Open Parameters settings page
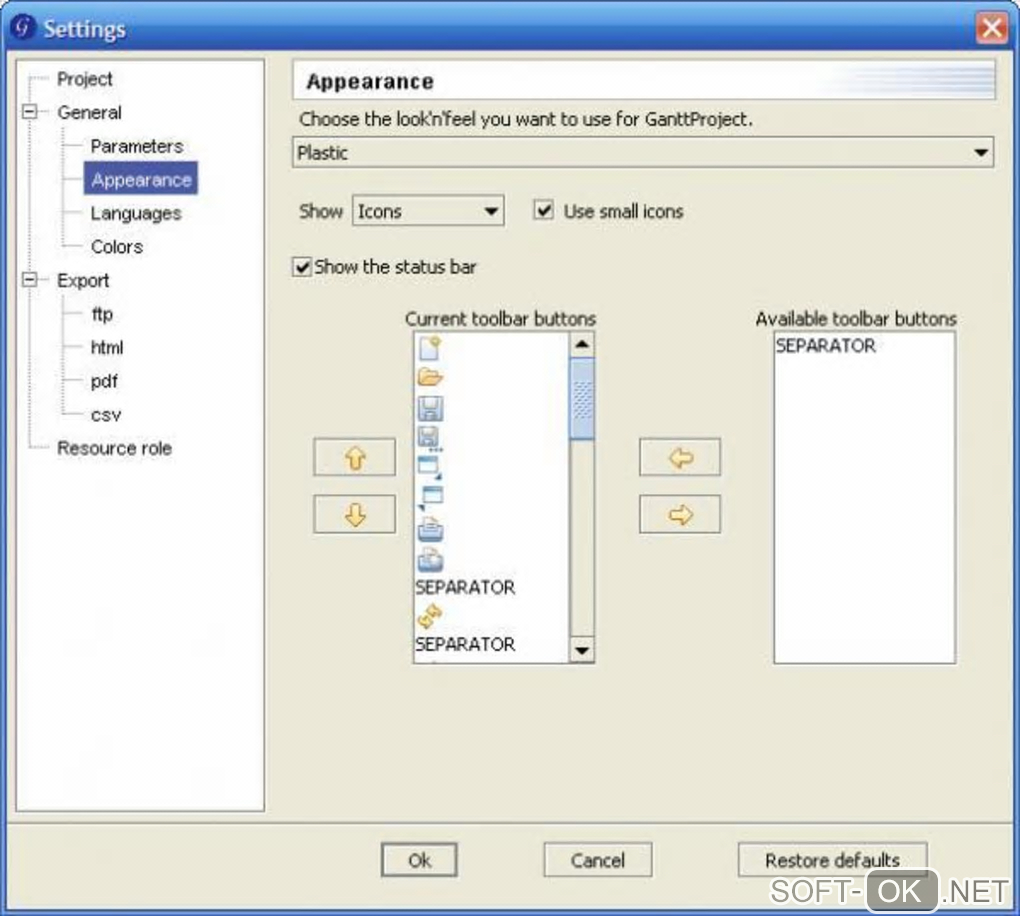1020x916 pixels. point(137,146)
